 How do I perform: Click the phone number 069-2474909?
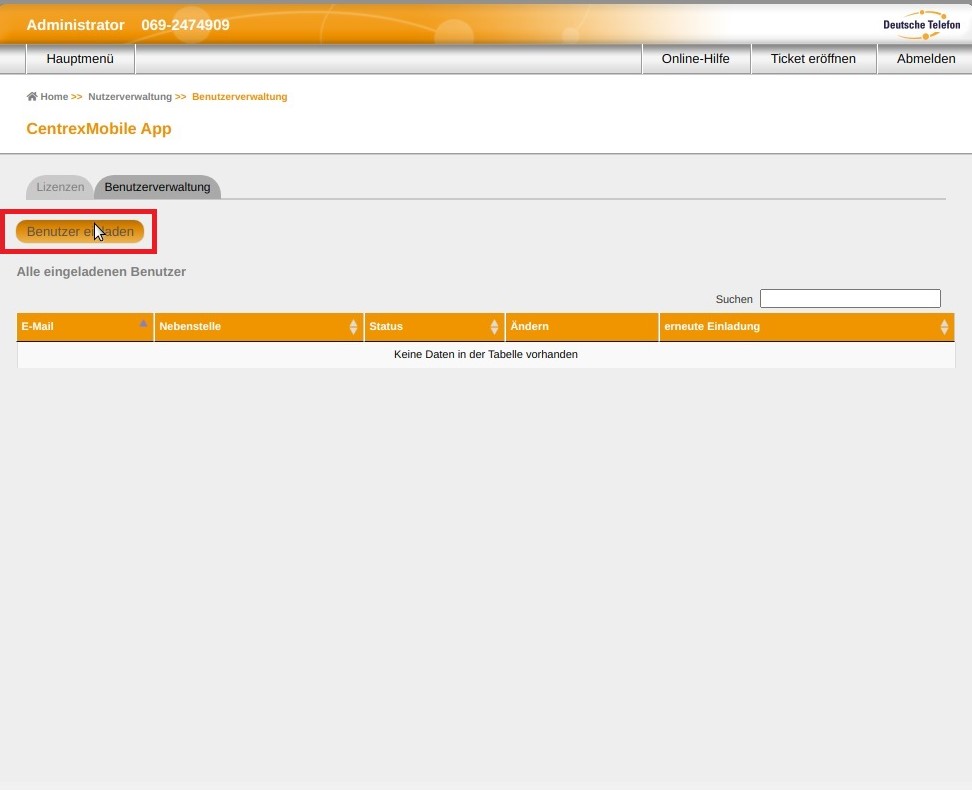tap(185, 25)
